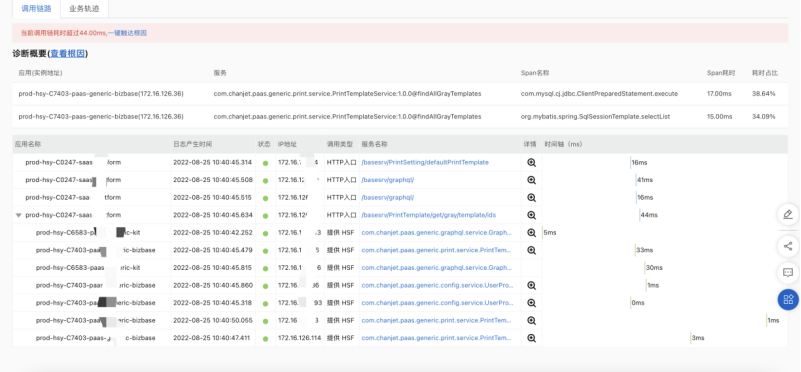Open print.service.PrintTem link at 10:40:50.055
The height and width of the screenshot is (372, 801).
[437, 320]
